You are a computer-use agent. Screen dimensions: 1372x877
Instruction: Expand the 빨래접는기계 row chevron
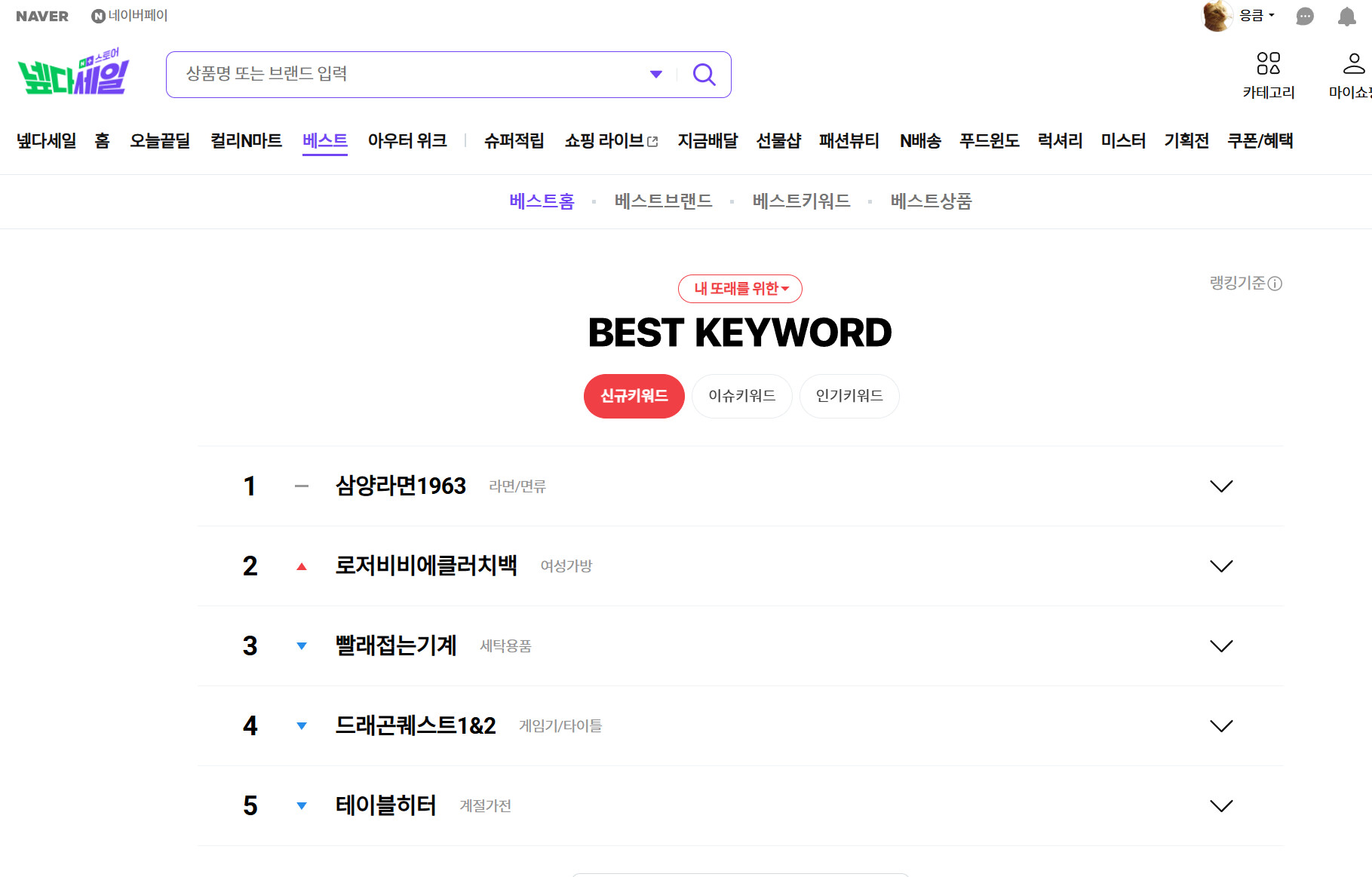(1221, 646)
